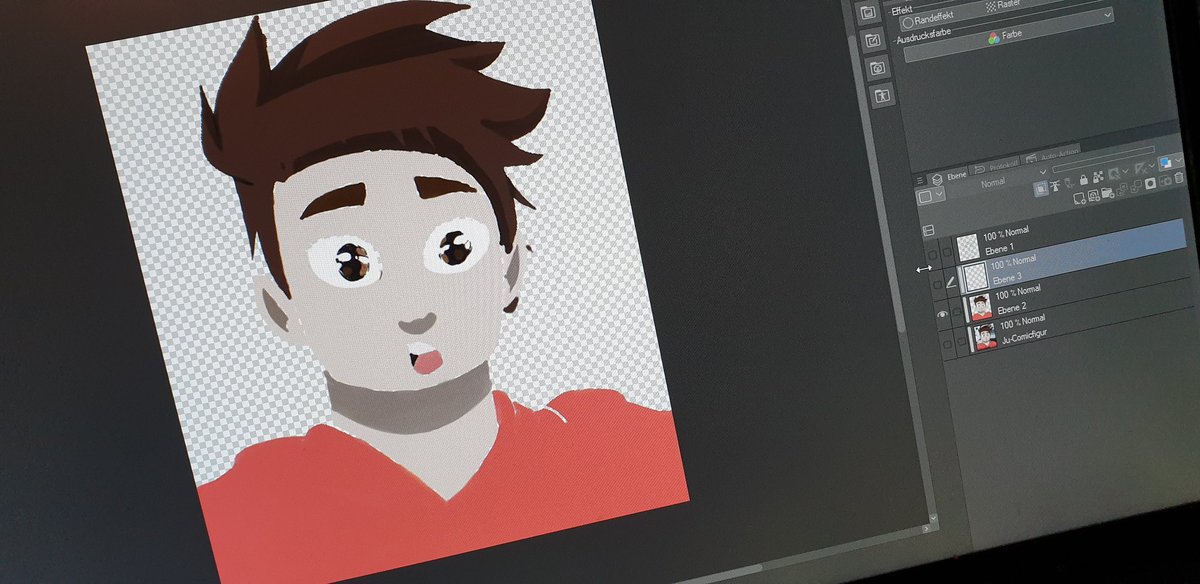Click the Raster effect button
The image size is (1200, 584).
pos(1005,5)
